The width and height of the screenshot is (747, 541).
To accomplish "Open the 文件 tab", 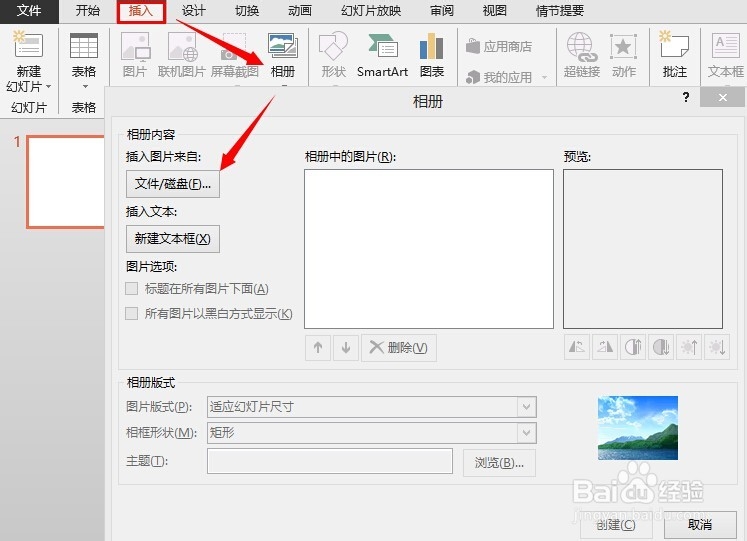I will click(x=29, y=10).
